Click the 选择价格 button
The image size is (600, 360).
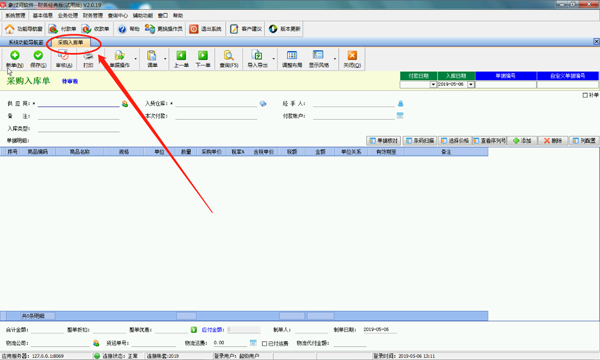455,141
